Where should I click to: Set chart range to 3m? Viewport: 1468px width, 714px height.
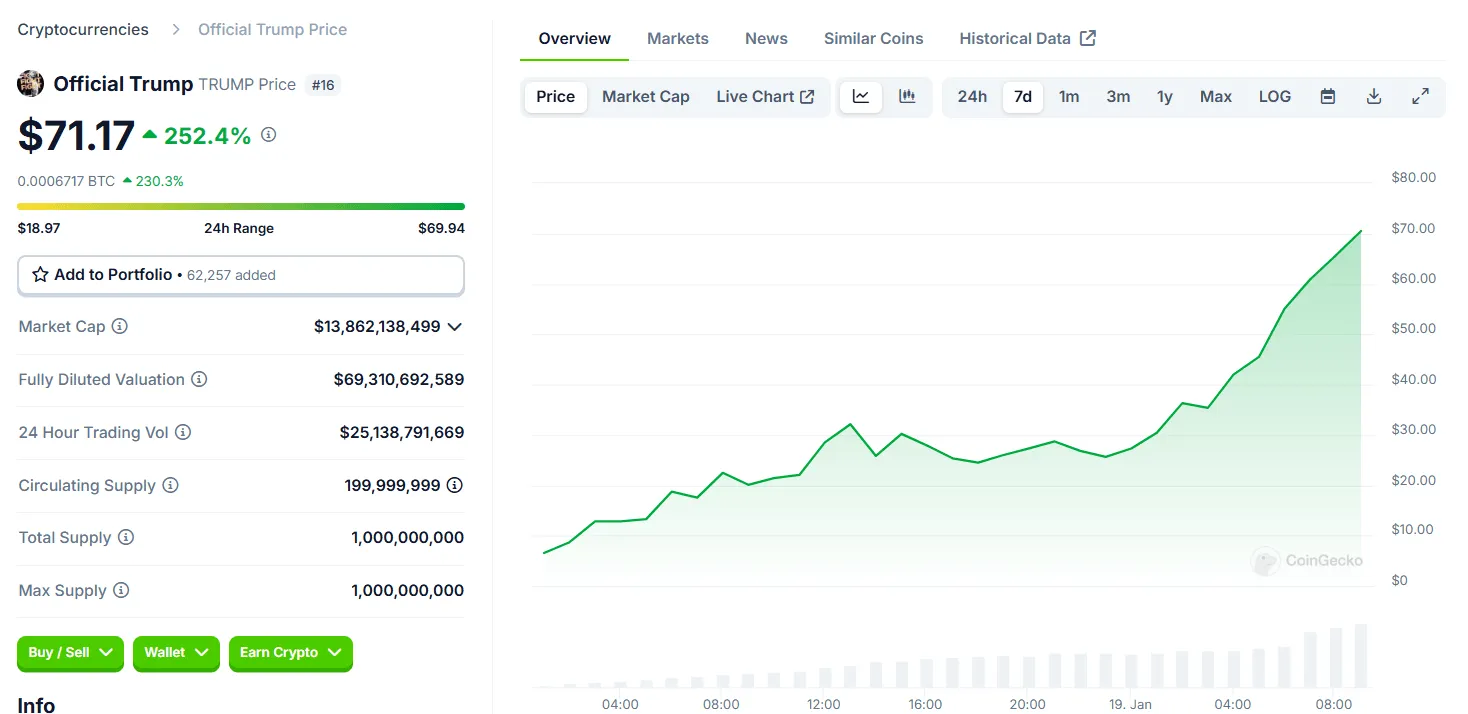coord(1118,97)
